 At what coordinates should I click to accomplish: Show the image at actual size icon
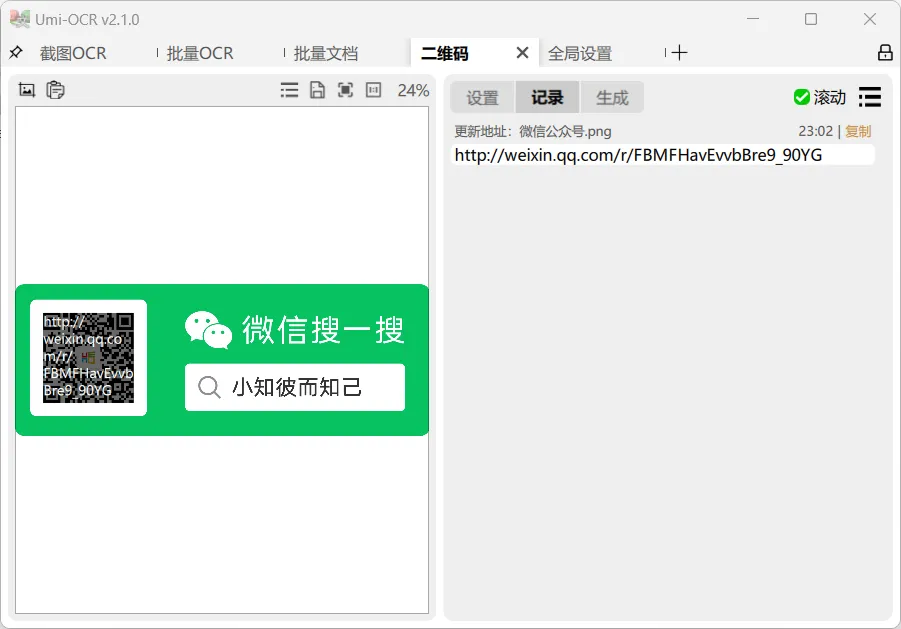[x=374, y=90]
